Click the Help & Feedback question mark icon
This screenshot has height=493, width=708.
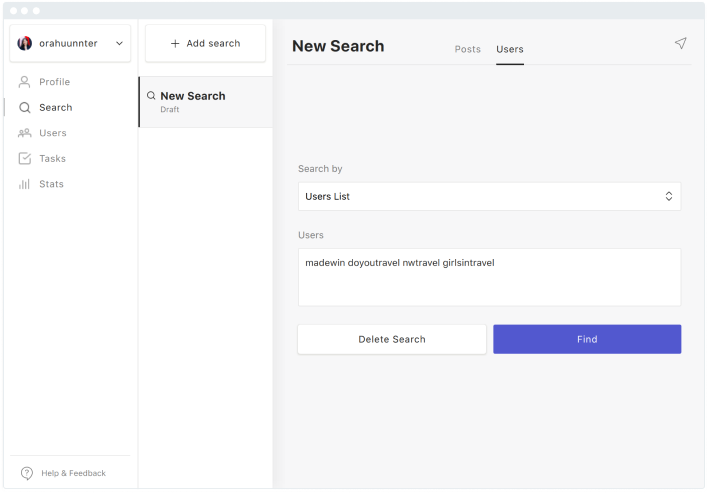click(27, 473)
